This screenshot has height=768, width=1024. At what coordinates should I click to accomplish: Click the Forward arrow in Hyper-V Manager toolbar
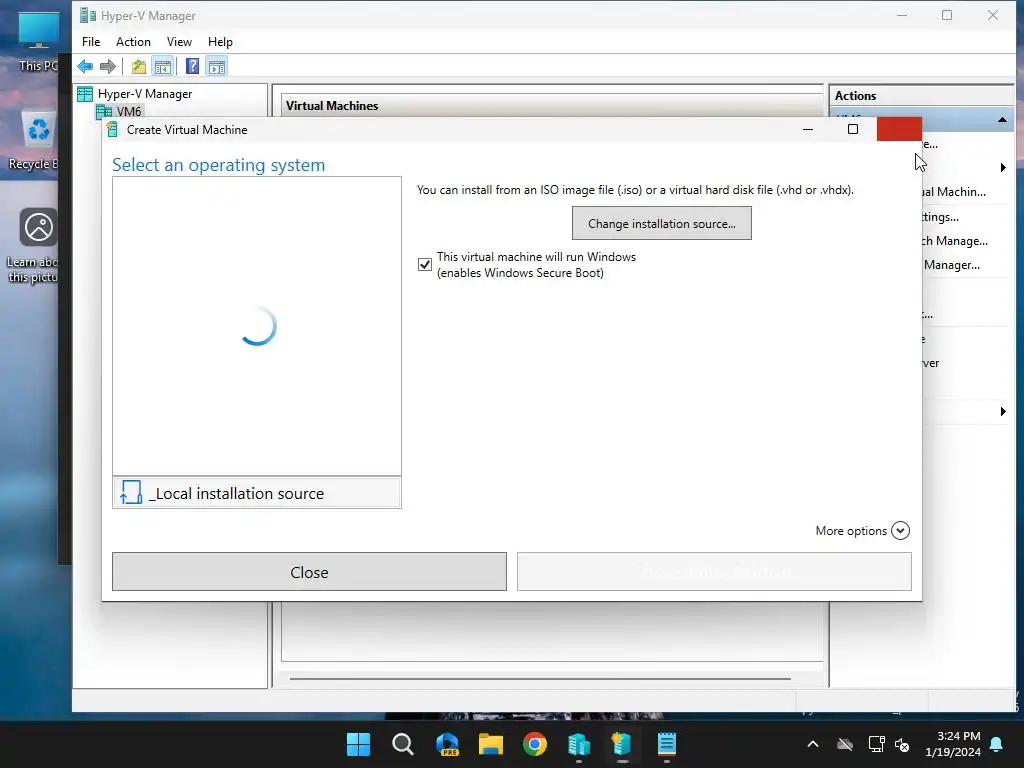pyautogui.click(x=108, y=67)
